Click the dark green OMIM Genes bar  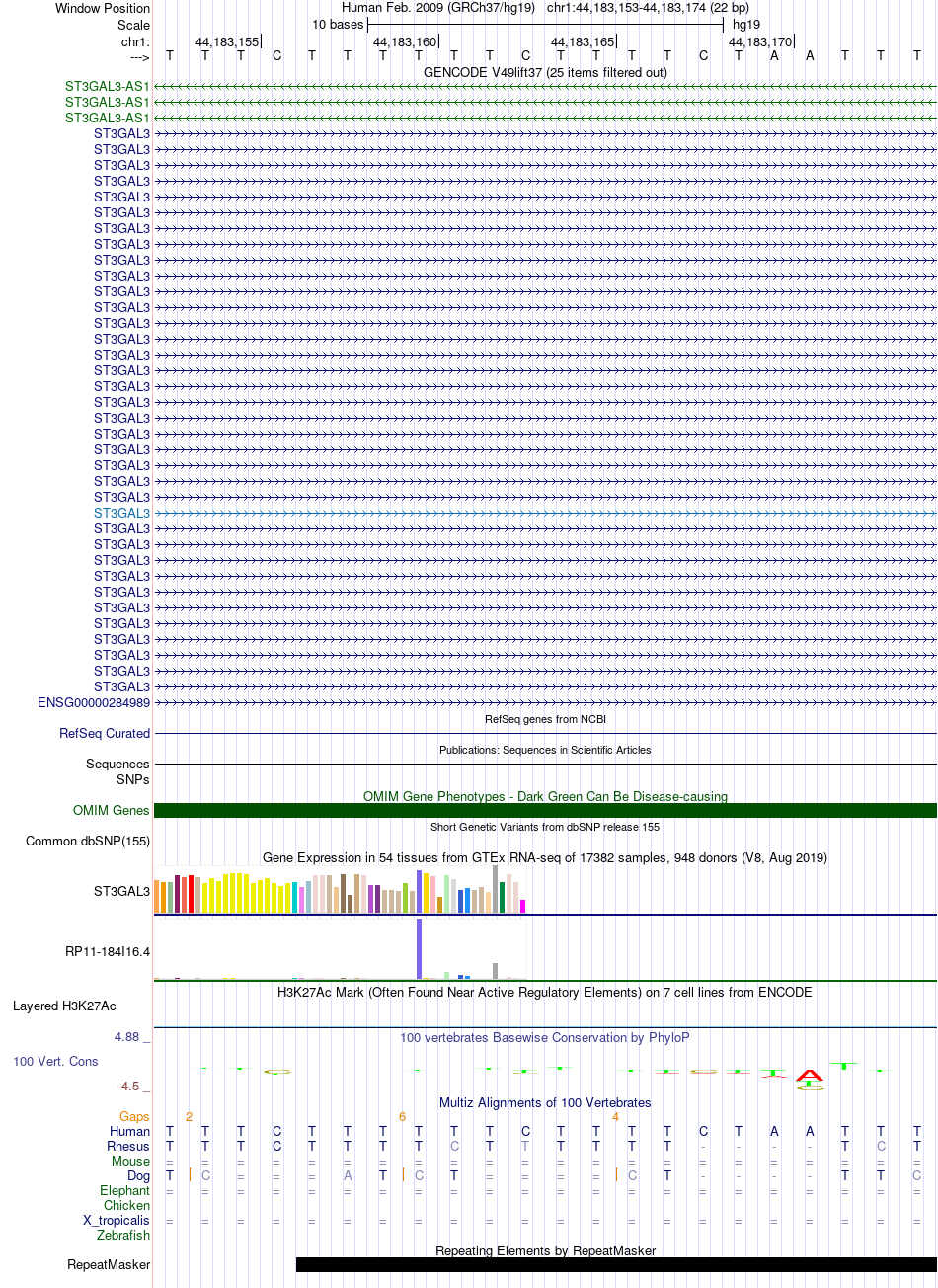(x=545, y=810)
